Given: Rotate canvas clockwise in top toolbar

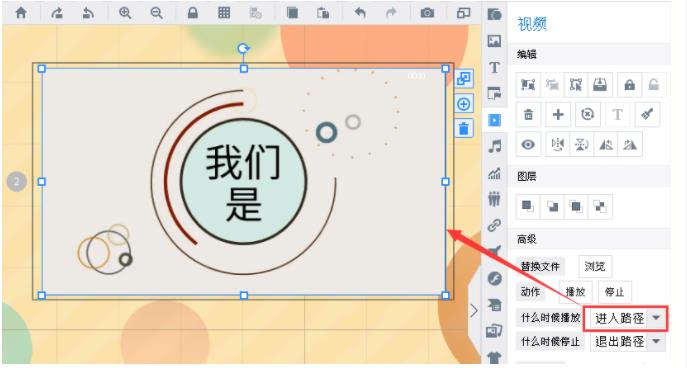Looking at the screenshot, I should [57, 13].
